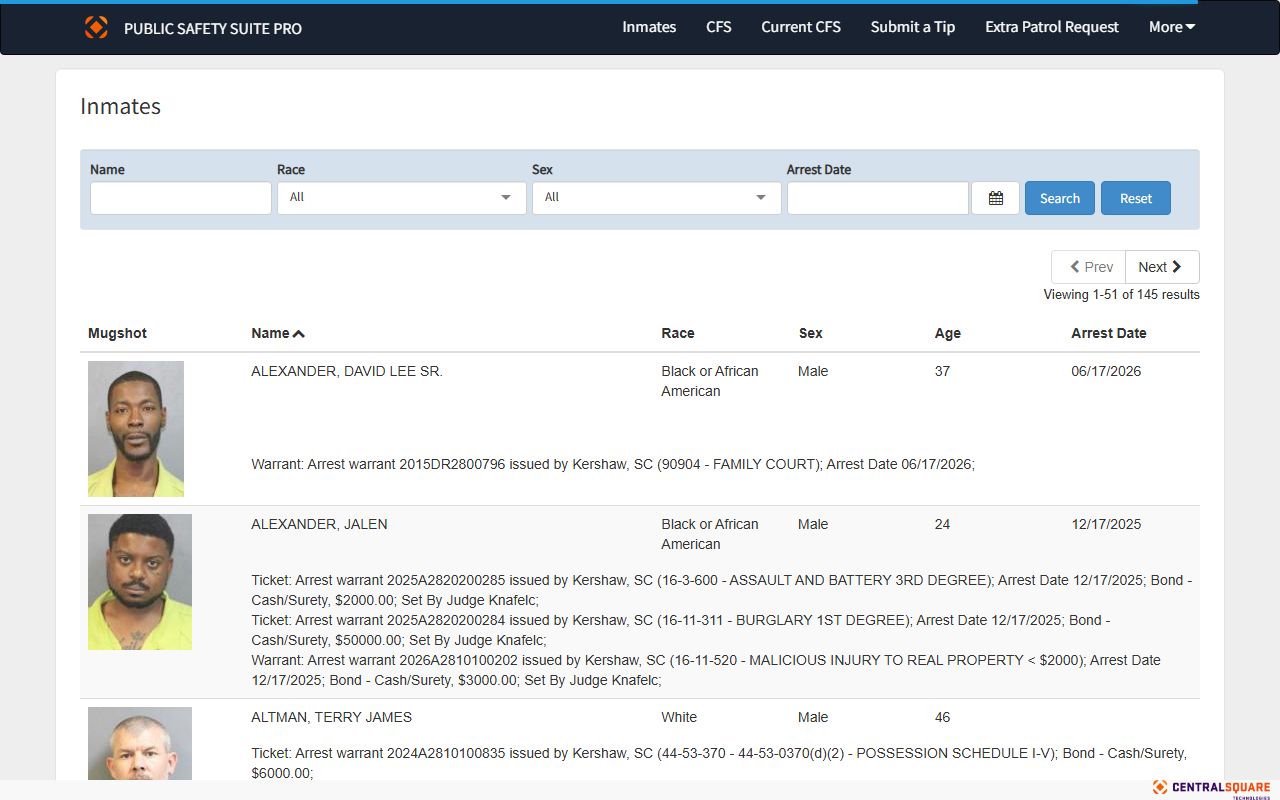
Task: Open Extra Patrol Request page
Action: 1052,27
